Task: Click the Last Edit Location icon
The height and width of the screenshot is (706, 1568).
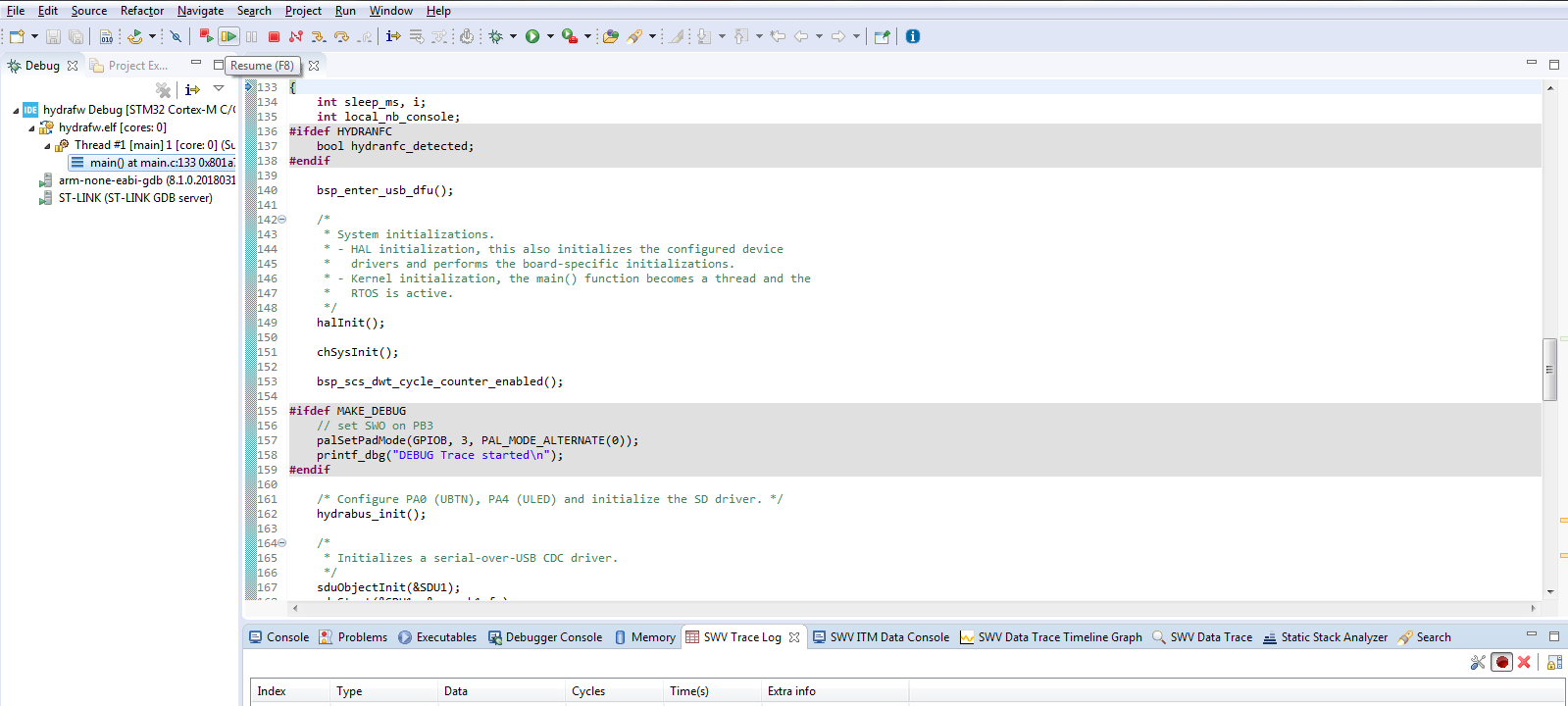Action: (778, 36)
